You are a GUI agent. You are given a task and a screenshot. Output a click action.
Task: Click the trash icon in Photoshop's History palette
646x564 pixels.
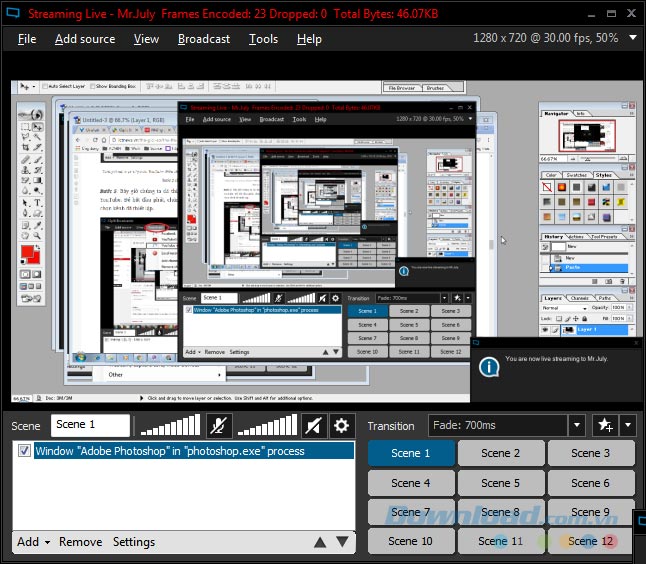(623, 281)
